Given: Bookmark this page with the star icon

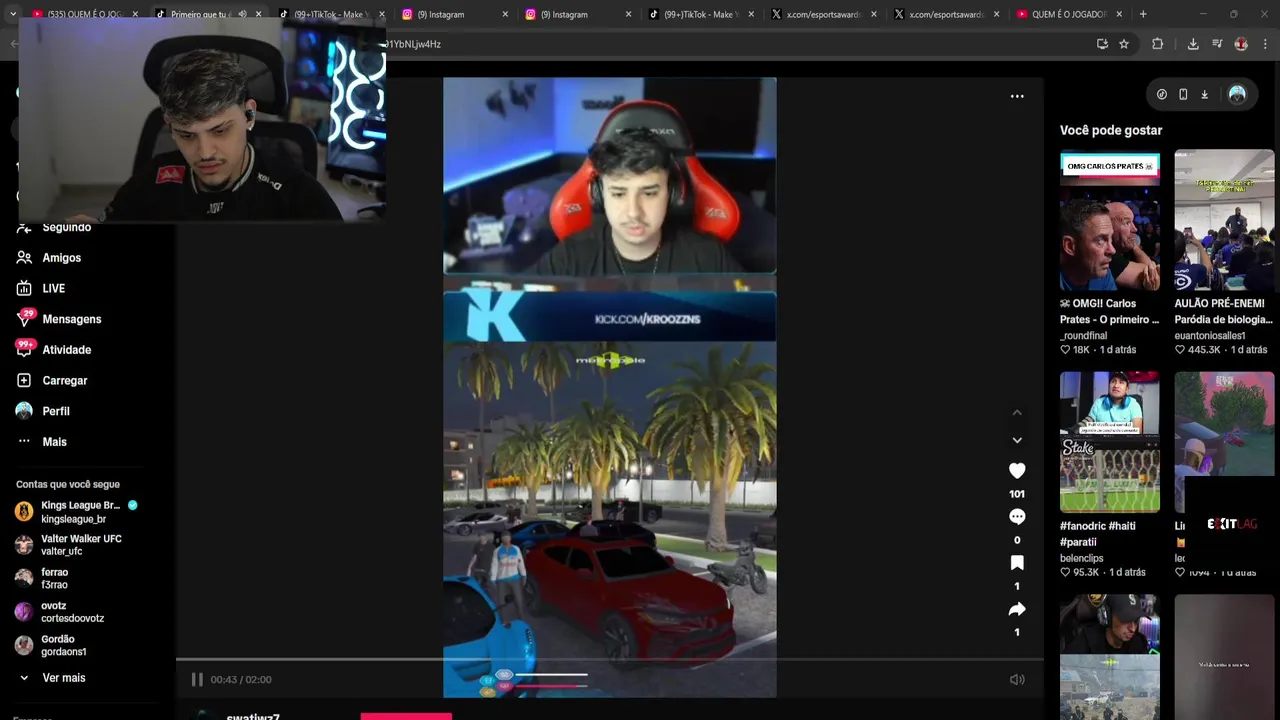Looking at the screenshot, I should point(1124,44).
